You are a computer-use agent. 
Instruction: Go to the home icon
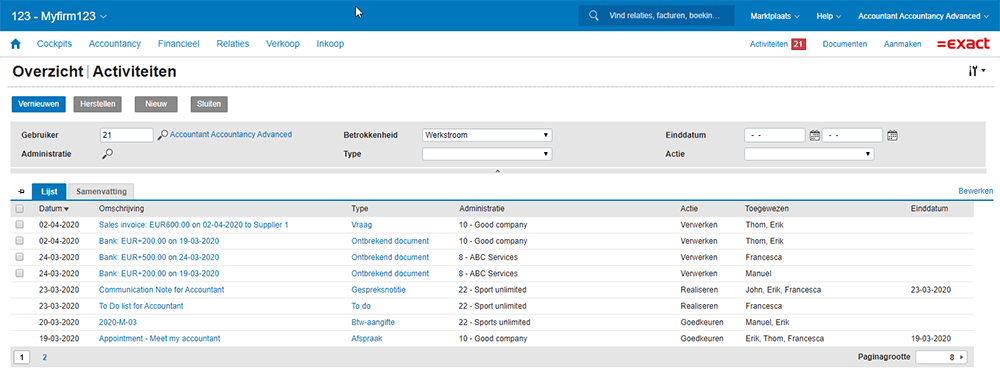(x=16, y=44)
